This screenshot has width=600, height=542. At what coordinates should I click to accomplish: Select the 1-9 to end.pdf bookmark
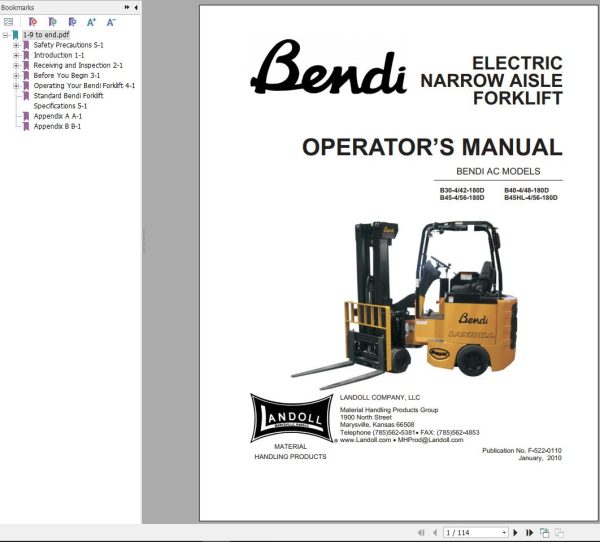[46, 35]
